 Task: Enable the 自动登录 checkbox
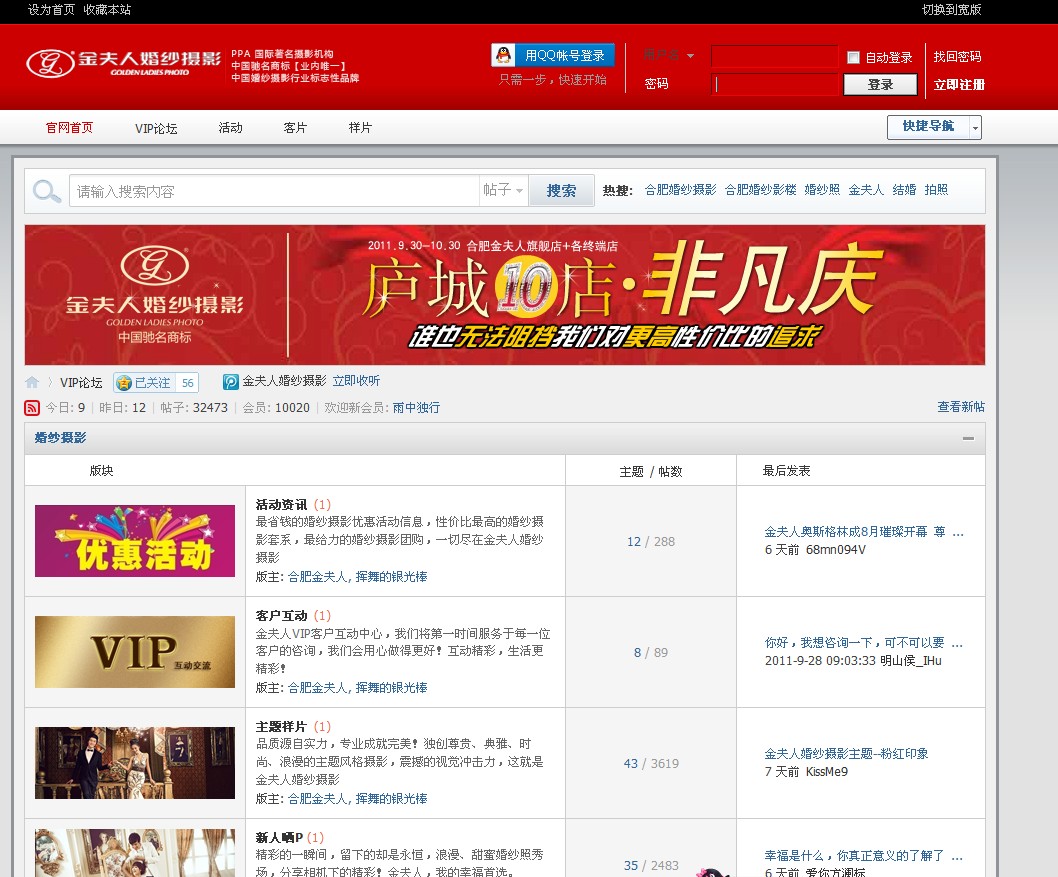[x=853, y=58]
